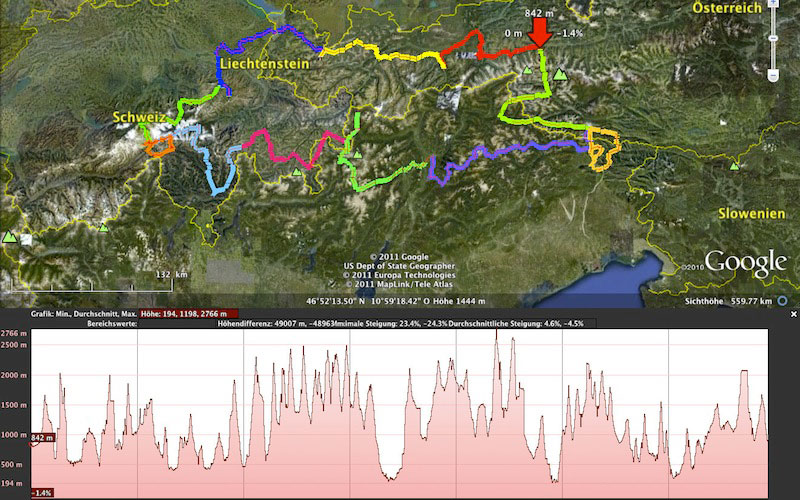Close the elevation profile panel
800x500 pixels.
tap(793, 314)
